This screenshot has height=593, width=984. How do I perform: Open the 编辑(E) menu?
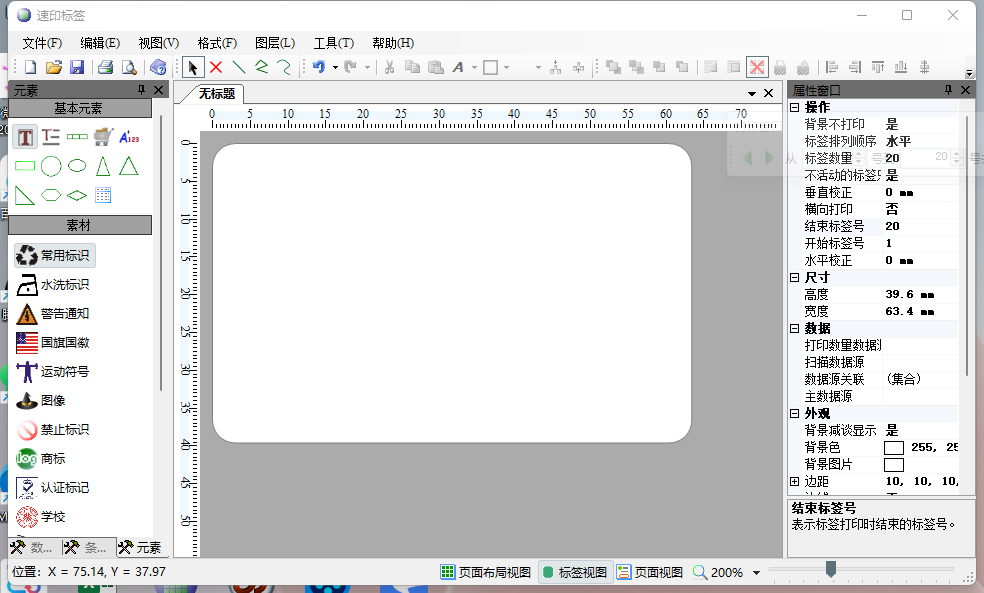coord(100,43)
